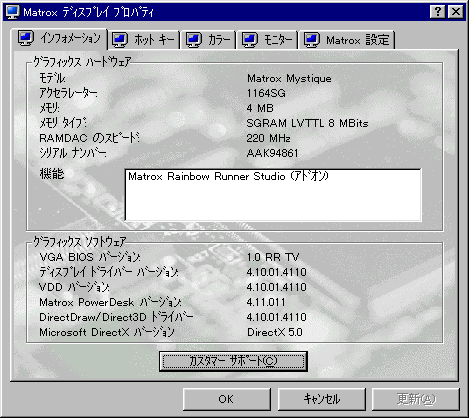Image resolution: width=469 pixels, height=418 pixels.
Task: Click the キャンセル button
Action: [x=322, y=399]
